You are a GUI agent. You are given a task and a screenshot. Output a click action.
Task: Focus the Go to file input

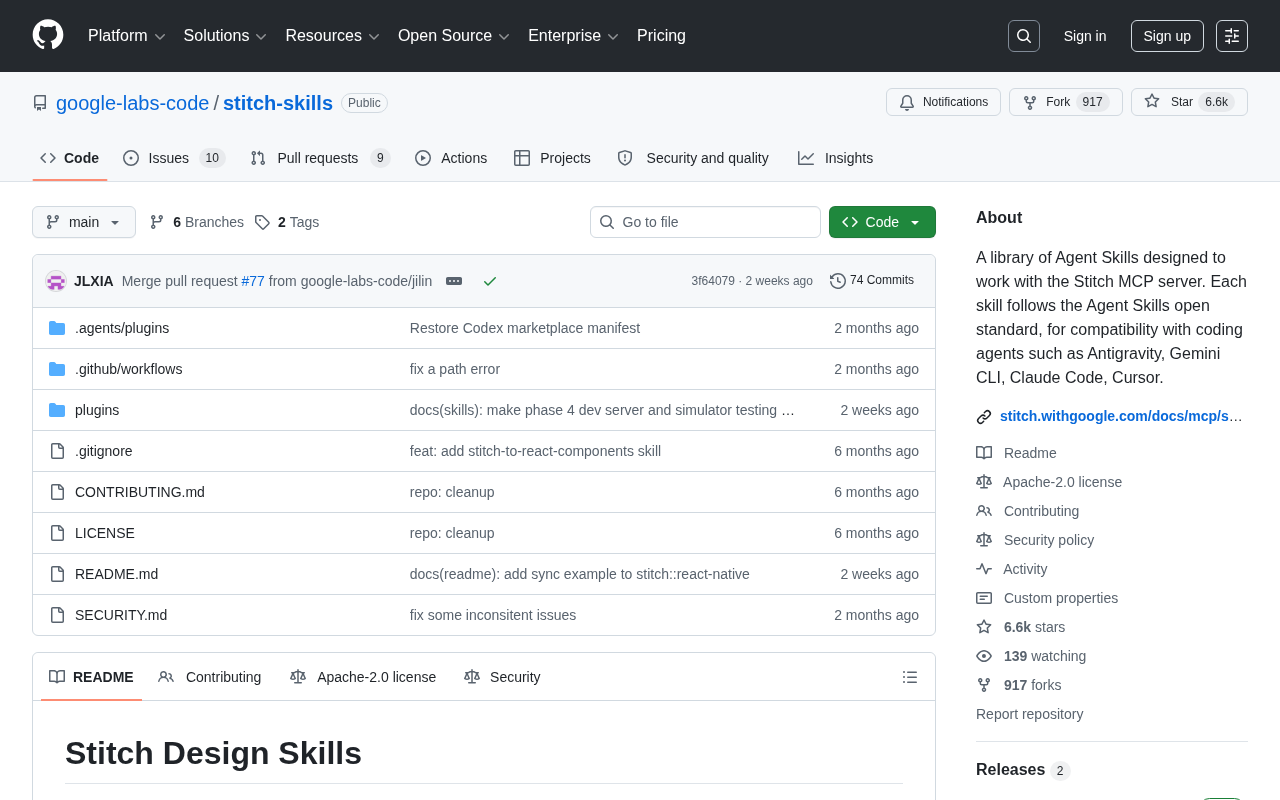coord(705,222)
